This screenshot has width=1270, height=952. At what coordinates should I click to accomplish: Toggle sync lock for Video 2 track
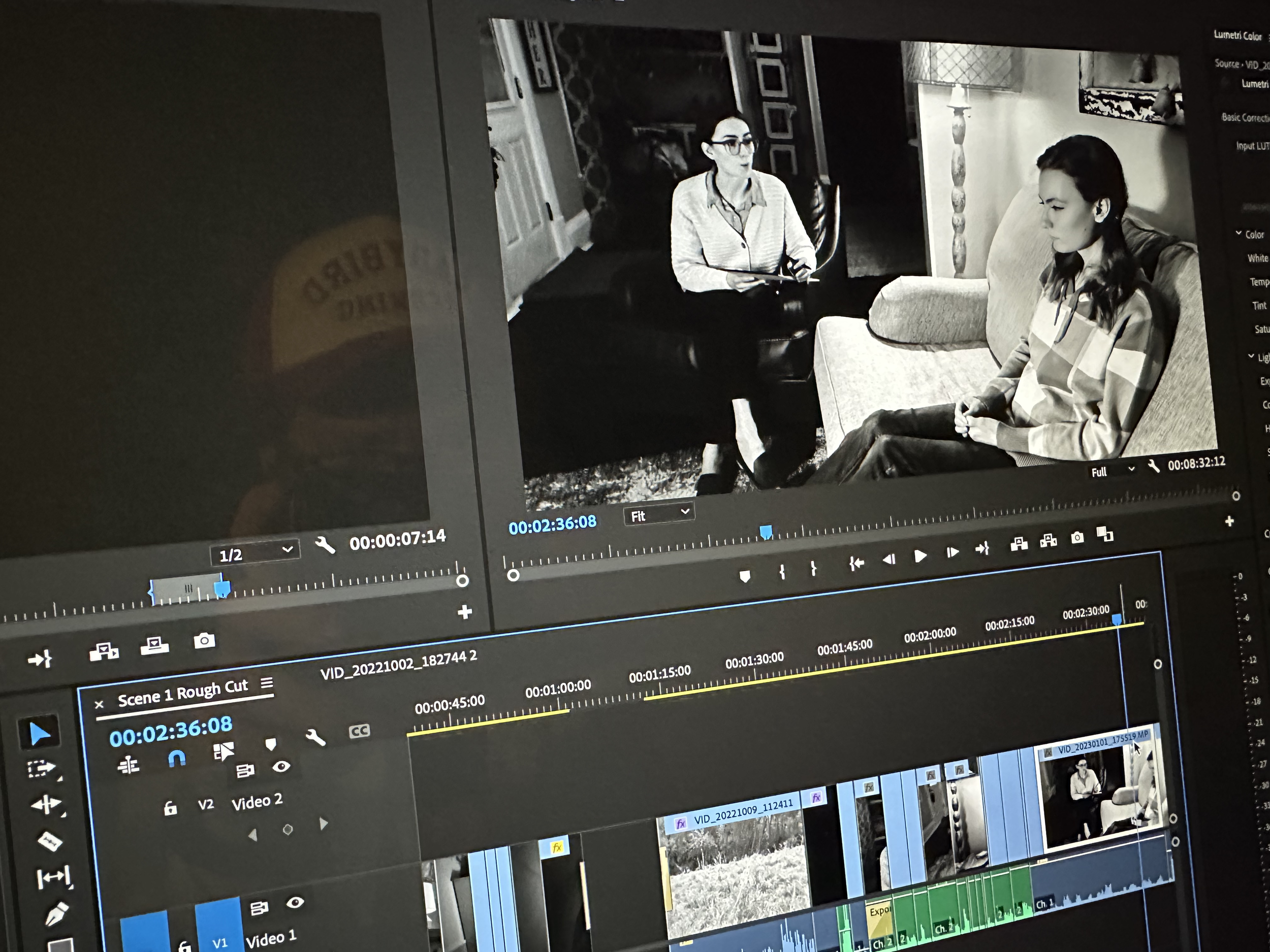(246, 771)
